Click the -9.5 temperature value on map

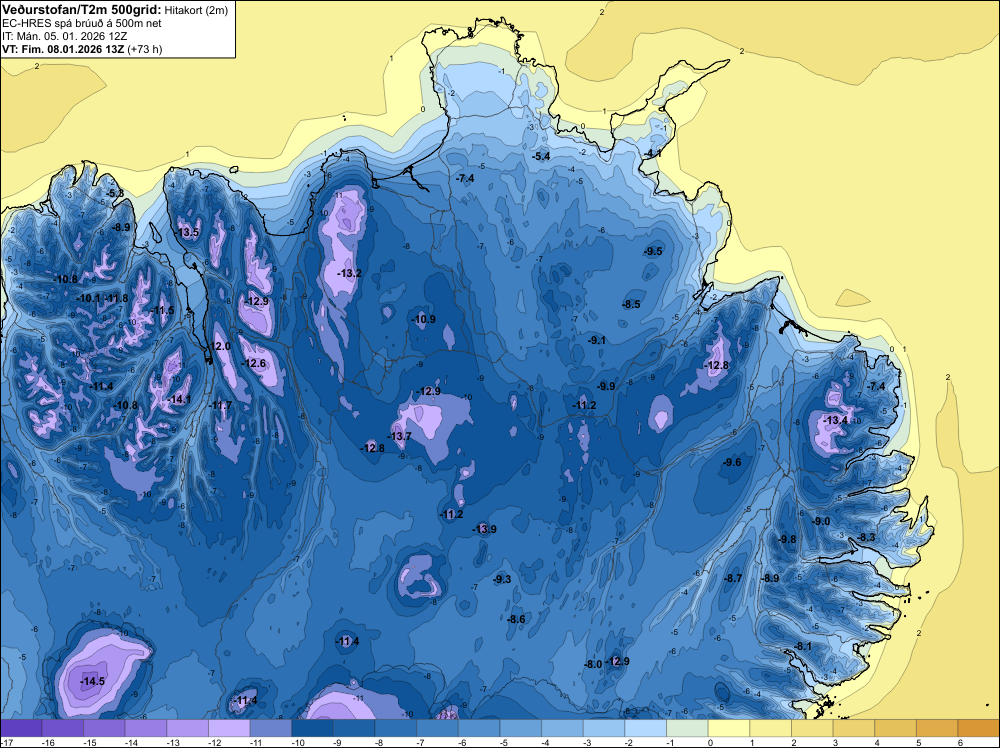click(653, 251)
